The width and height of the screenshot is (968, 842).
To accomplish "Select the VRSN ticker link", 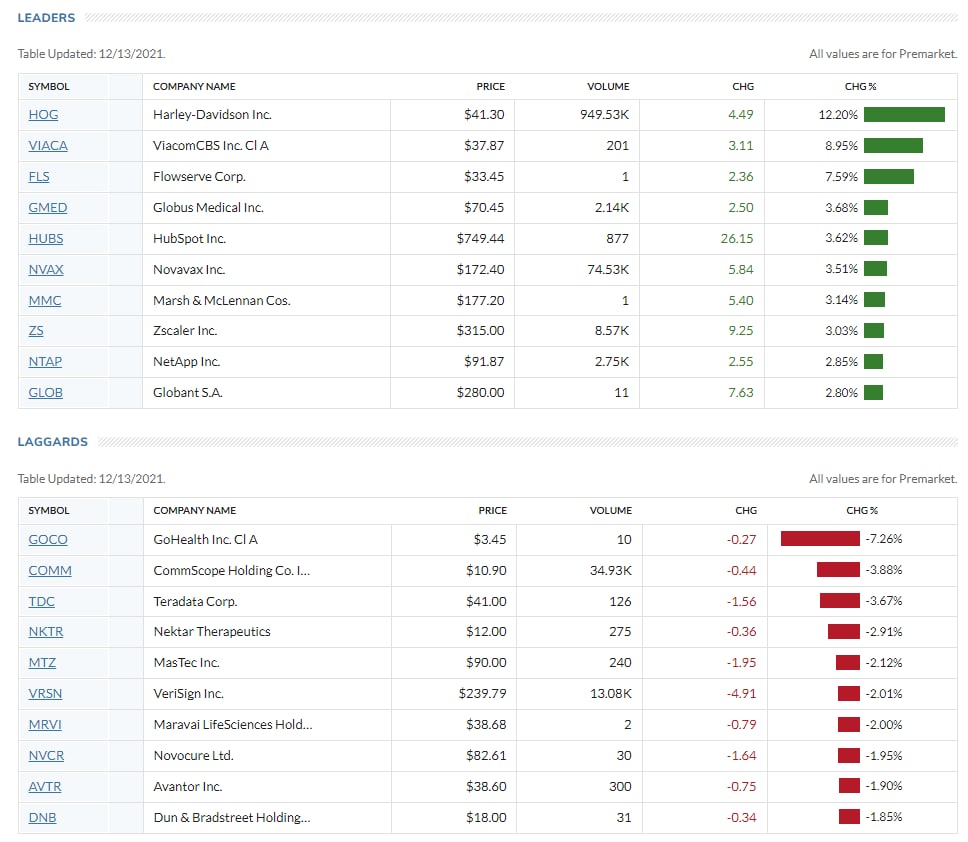I will pyautogui.click(x=46, y=694).
